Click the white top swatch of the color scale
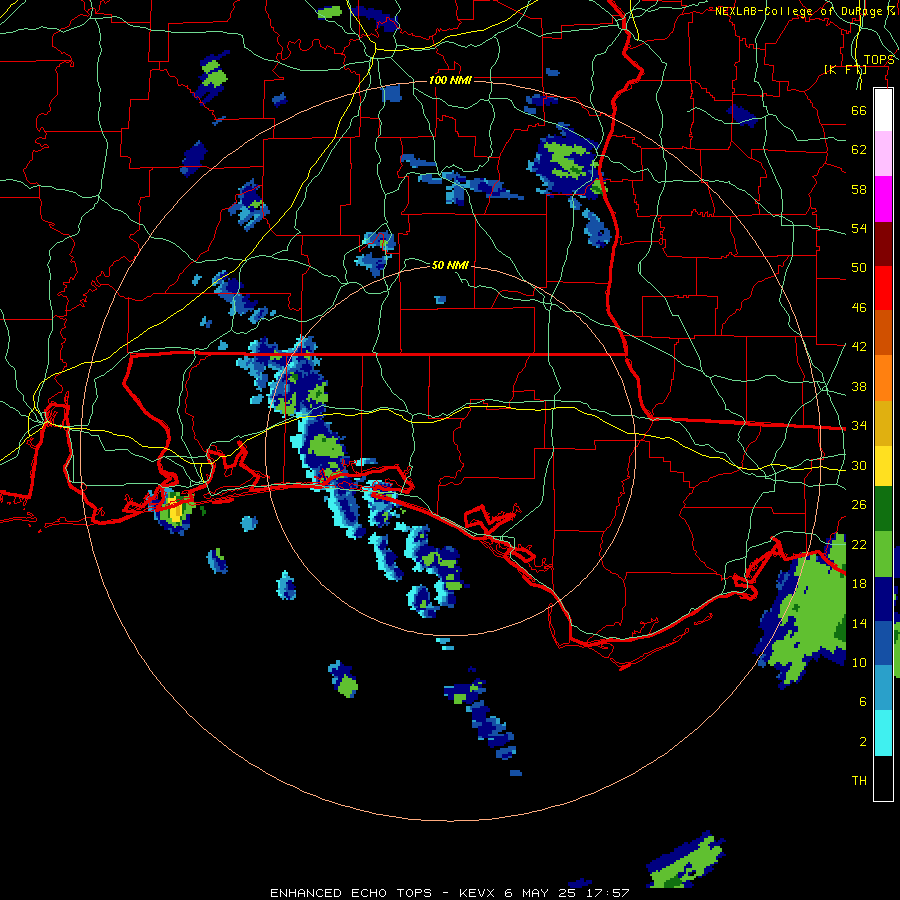900x900 pixels. point(883,110)
